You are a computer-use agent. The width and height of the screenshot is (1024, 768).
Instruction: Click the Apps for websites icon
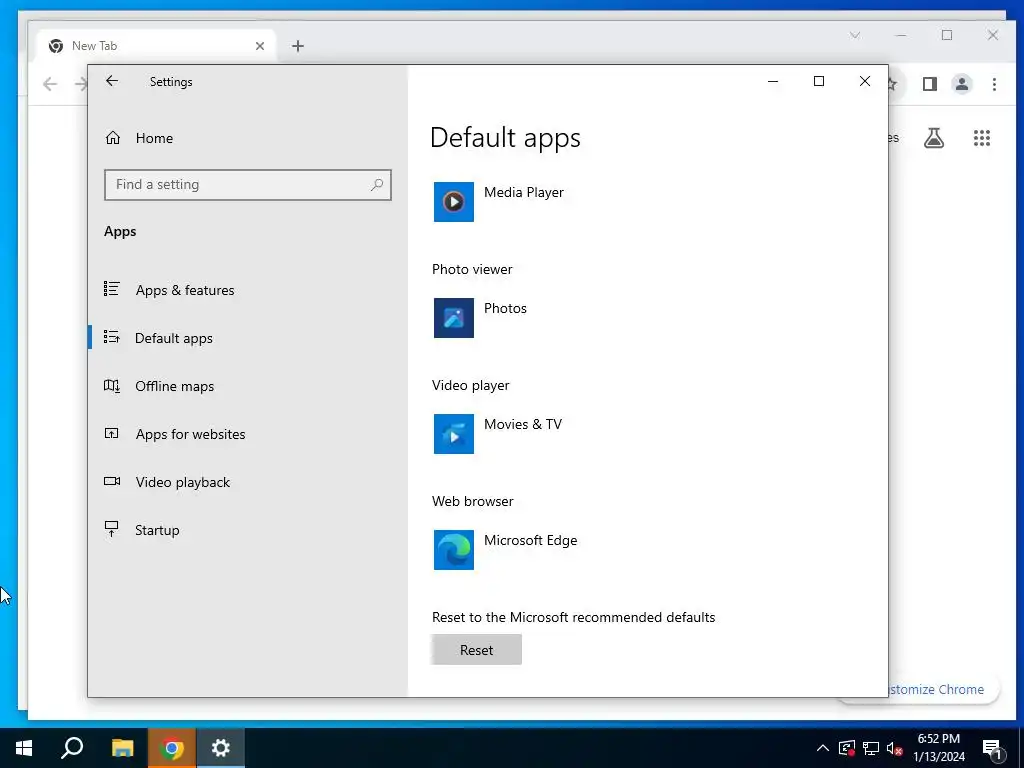tap(112, 433)
